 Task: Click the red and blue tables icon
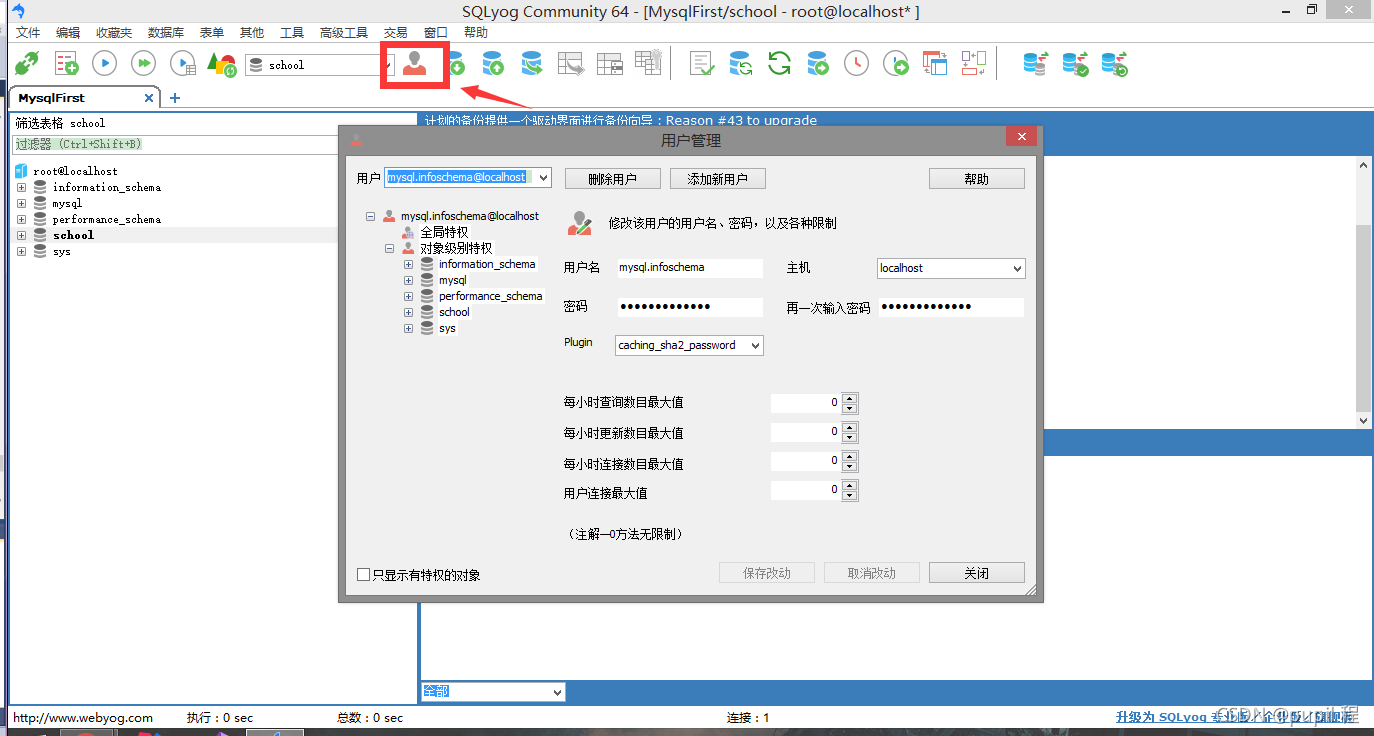click(934, 64)
